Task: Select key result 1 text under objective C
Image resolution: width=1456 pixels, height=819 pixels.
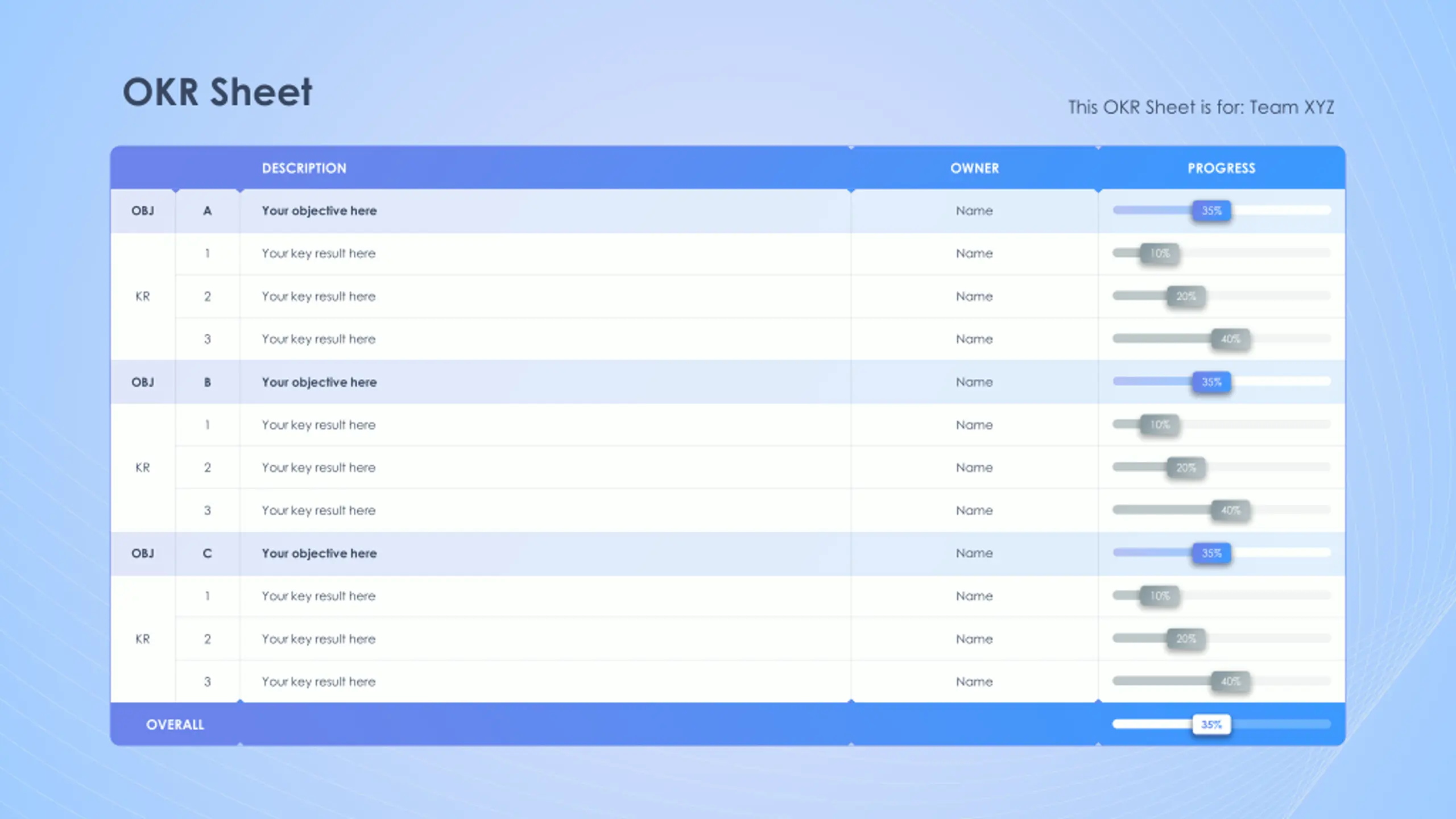Action: [318, 596]
